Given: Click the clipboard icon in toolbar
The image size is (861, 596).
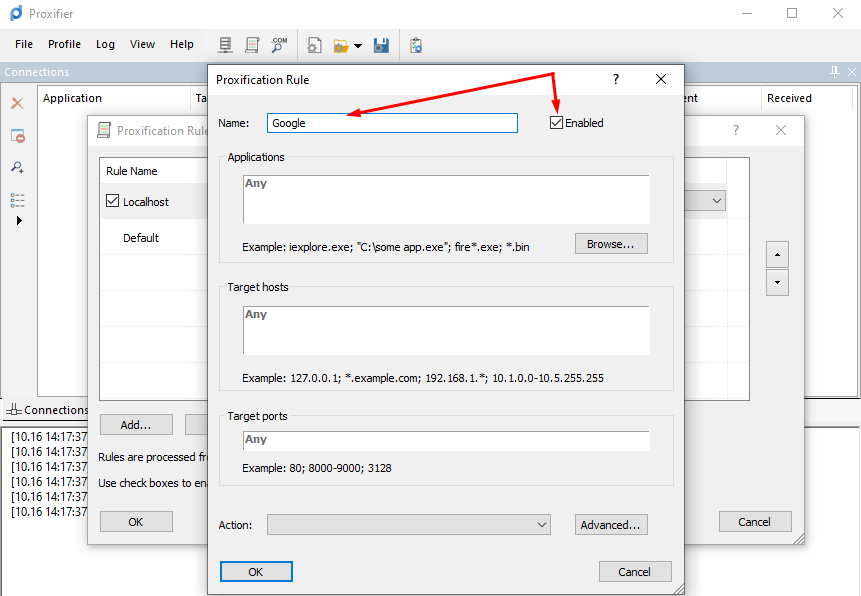Looking at the screenshot, I should [416, 45].
